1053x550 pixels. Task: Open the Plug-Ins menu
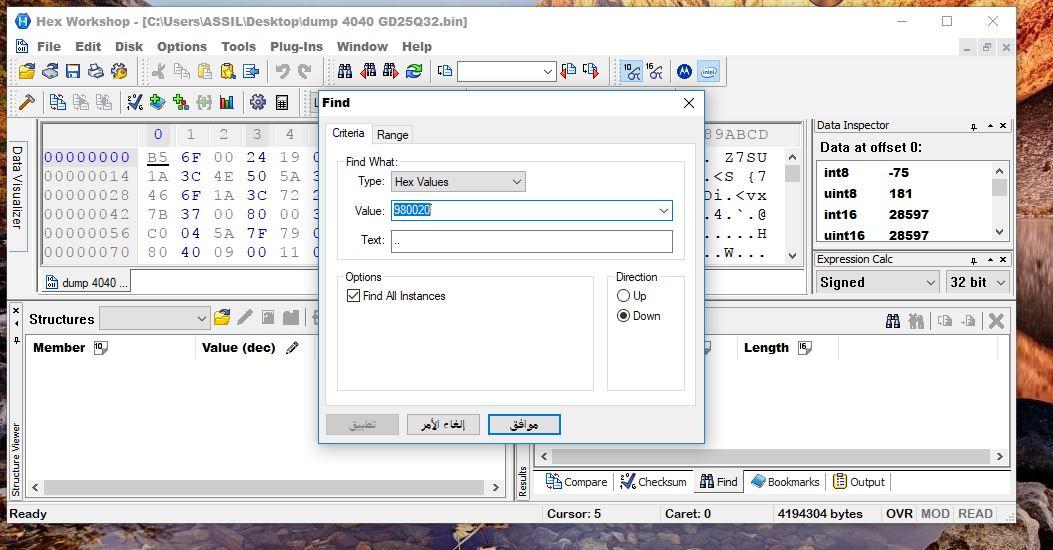click(296, 46)
